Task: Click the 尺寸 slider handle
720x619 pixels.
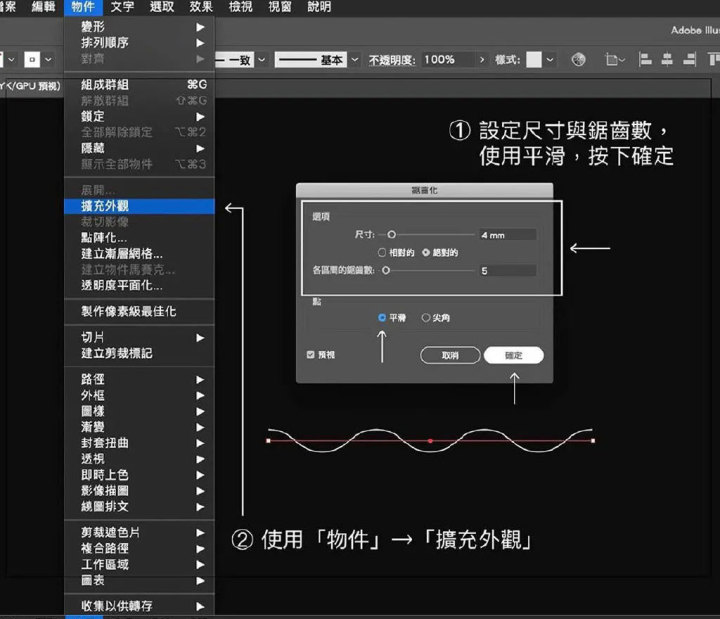Action: pos(391,235)
